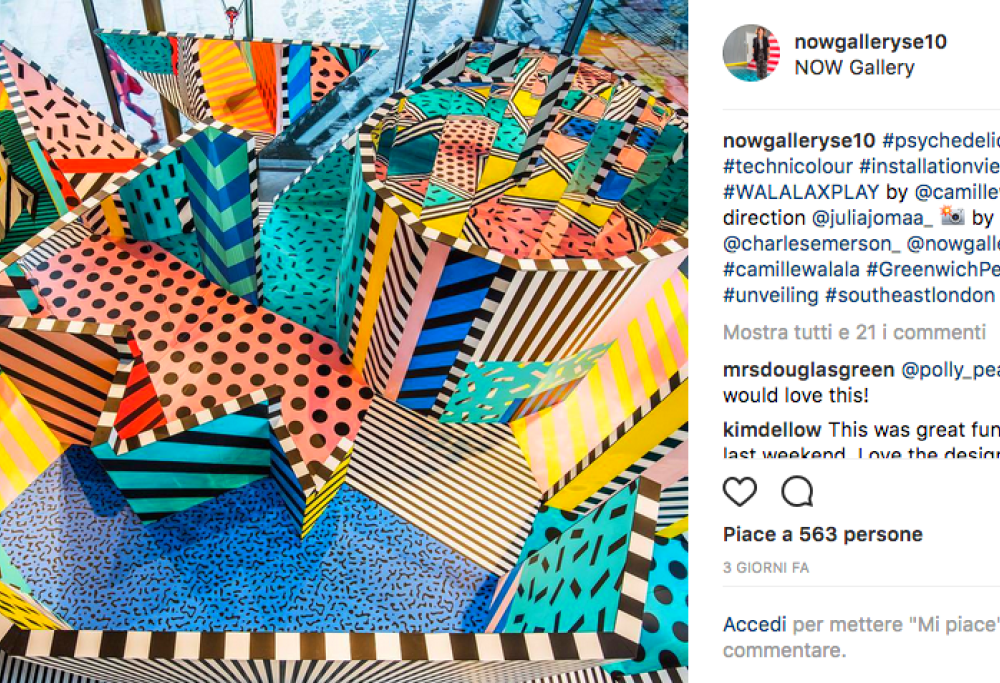
Task: Click the camera emoji in the caption
Action: pos(952,217)
